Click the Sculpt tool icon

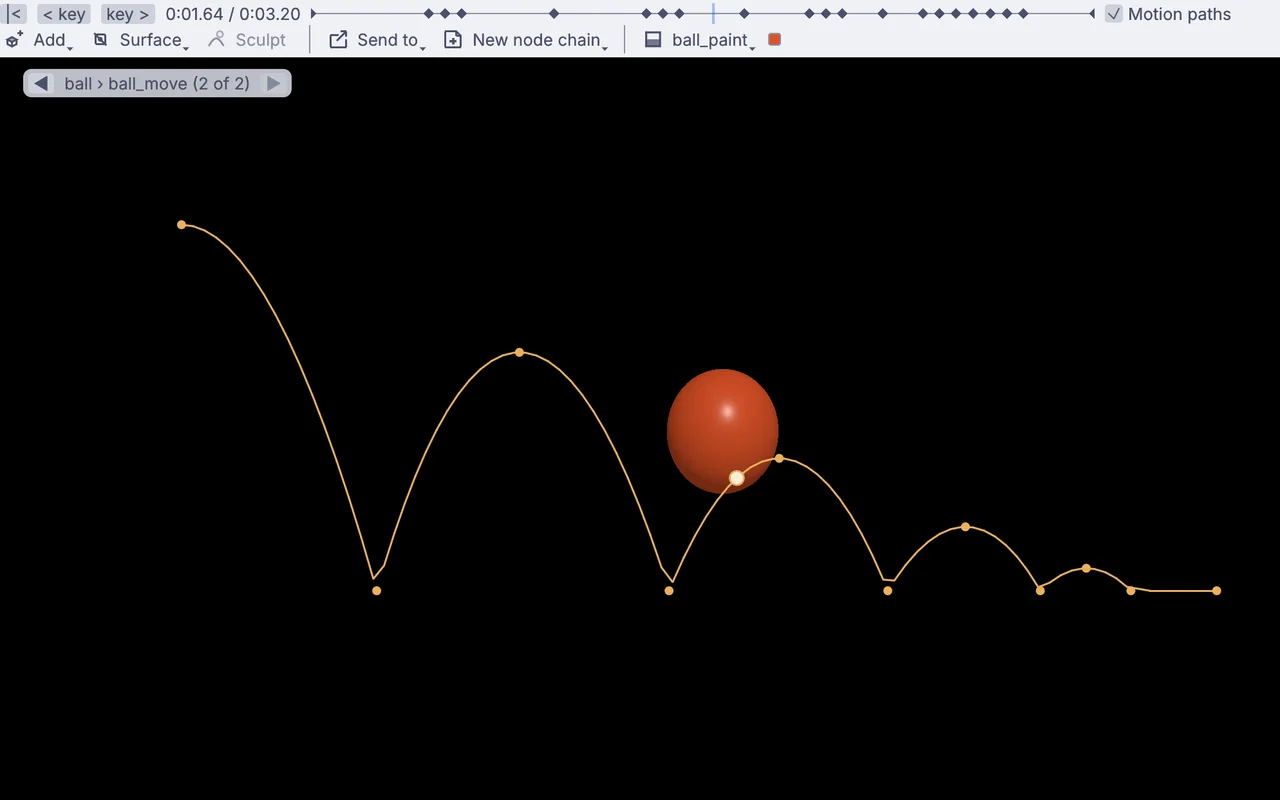[x=217, y=40]
